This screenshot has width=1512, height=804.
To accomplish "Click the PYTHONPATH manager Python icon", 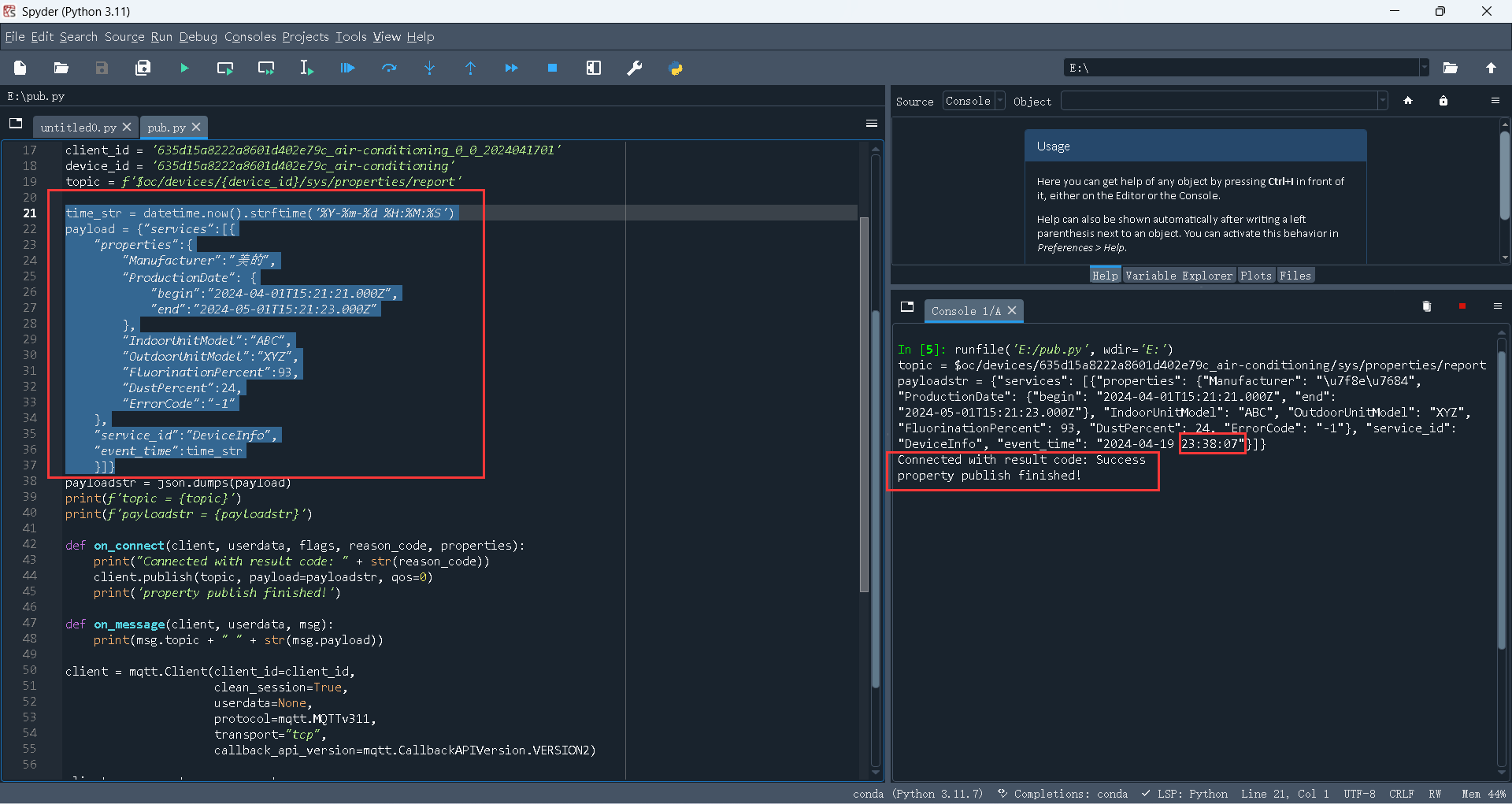I will tap(676, 69).
